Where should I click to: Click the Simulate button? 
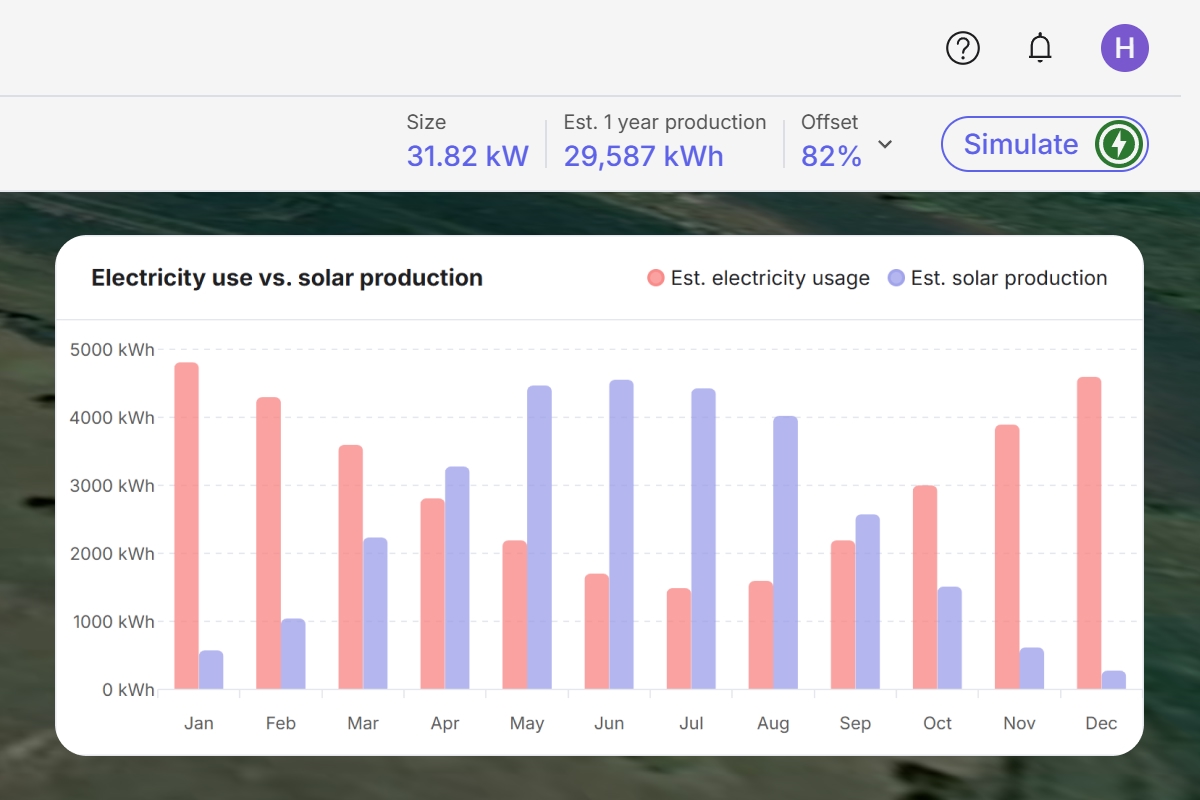(1045, 144)
